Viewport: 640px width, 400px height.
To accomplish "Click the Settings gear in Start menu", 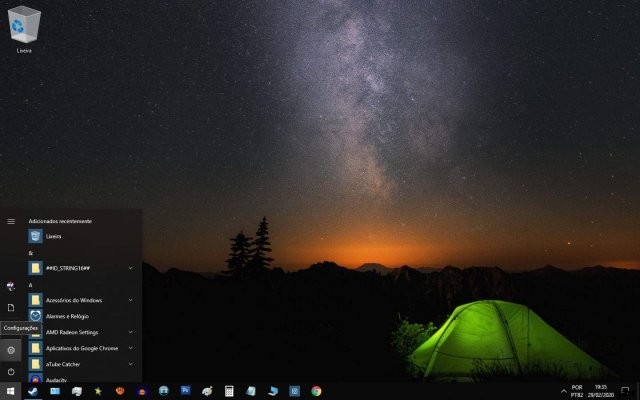I will pos(11,349).
